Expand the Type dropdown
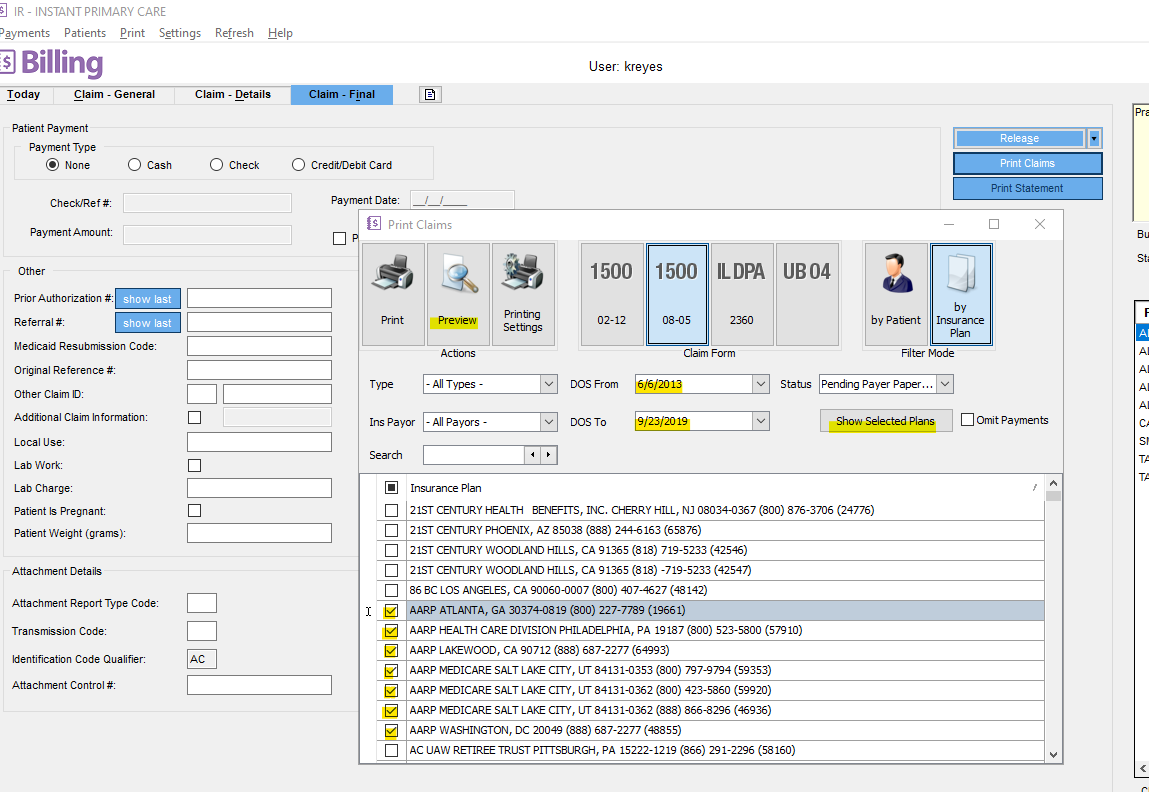 548,384
